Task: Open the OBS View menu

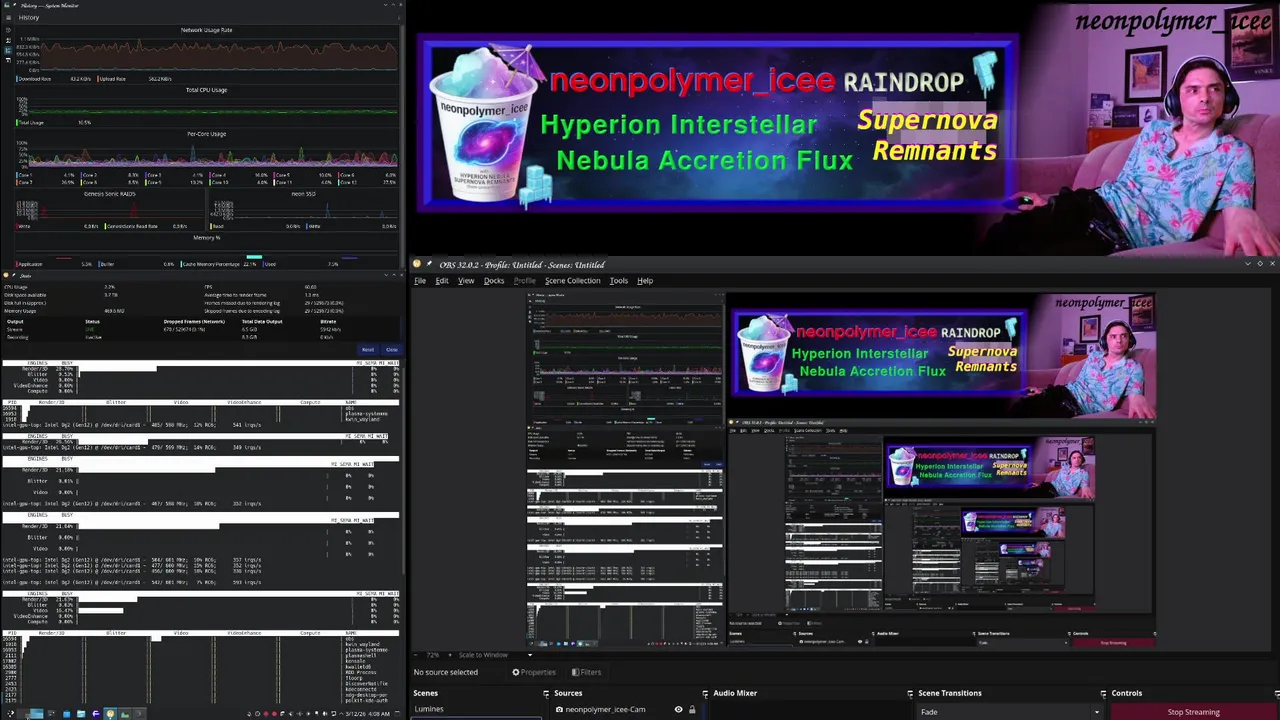Action: point(466,281)
